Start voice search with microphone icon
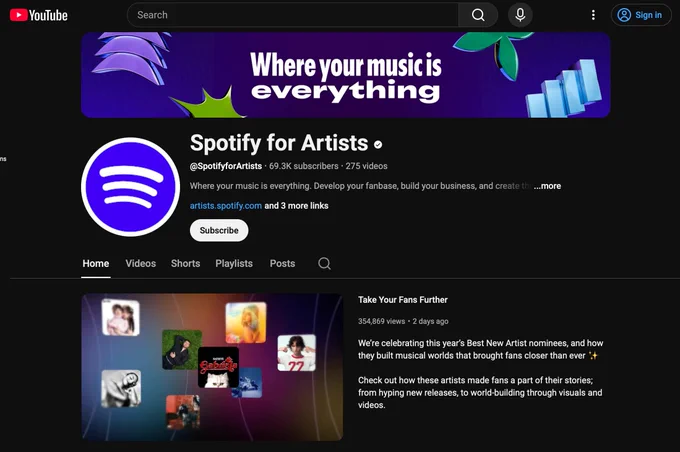The image size is (680, 452). click(x=520, y=15)
